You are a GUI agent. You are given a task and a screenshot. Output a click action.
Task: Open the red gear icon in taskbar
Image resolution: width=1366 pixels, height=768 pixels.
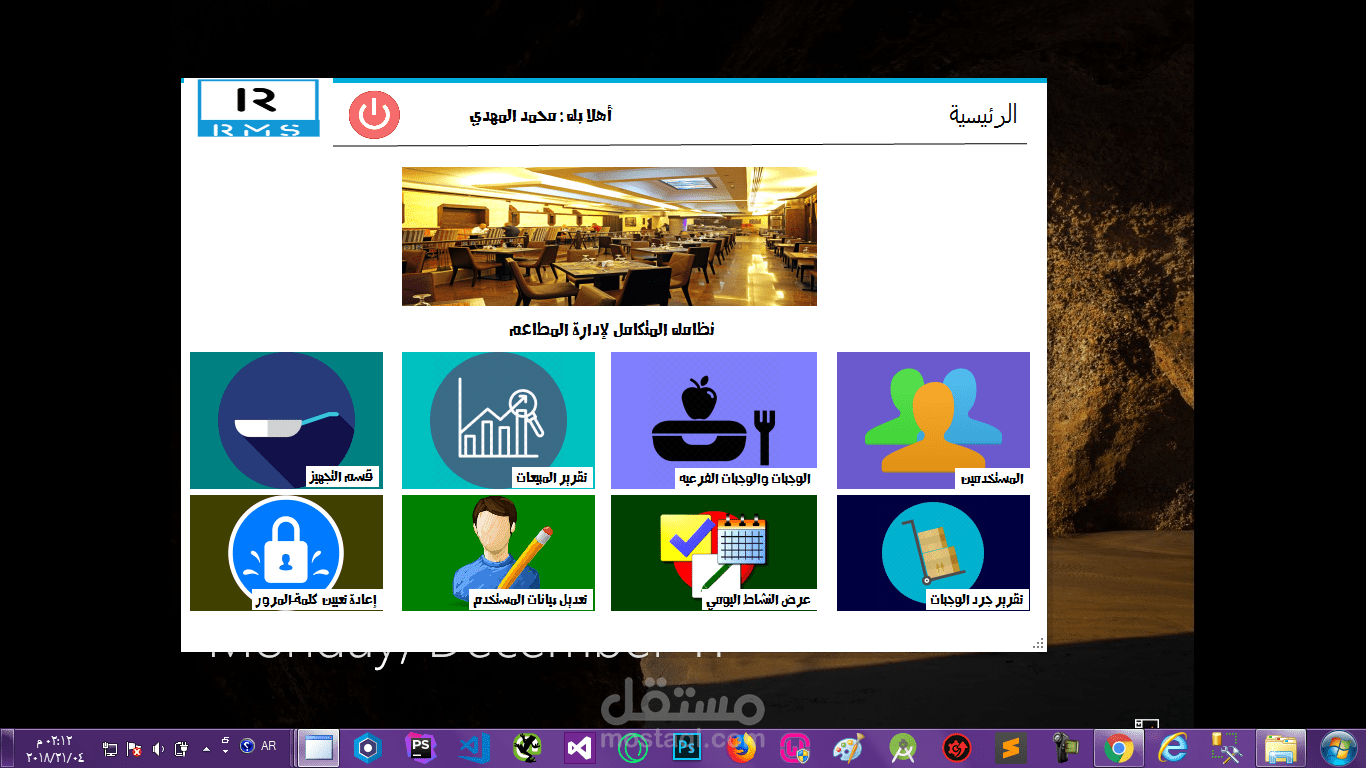tap(957, 748)
